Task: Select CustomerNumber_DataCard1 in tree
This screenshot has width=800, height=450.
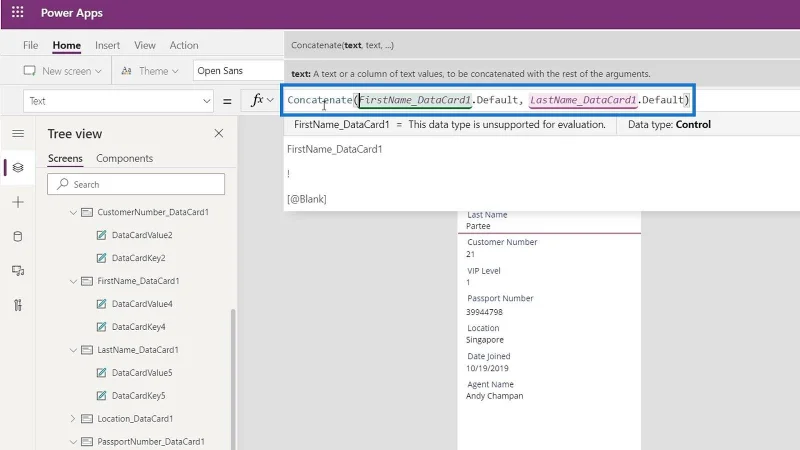Action: [153, 212]
